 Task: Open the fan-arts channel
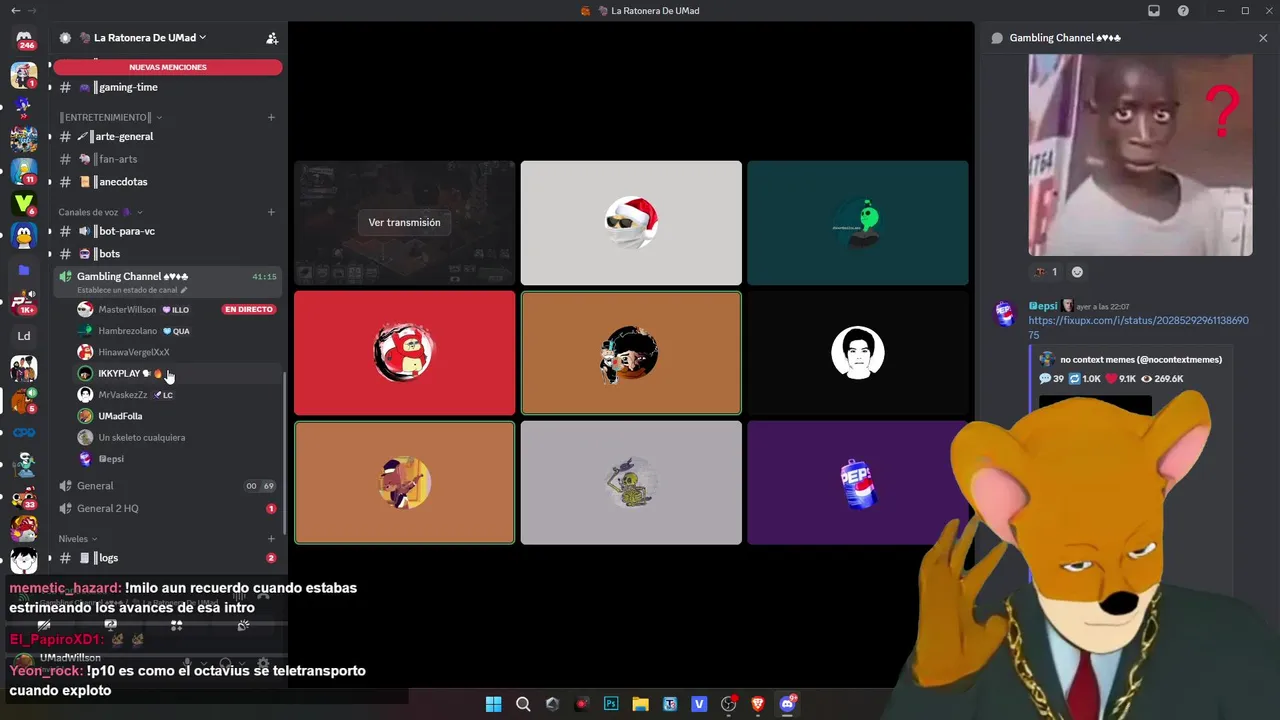168,159
